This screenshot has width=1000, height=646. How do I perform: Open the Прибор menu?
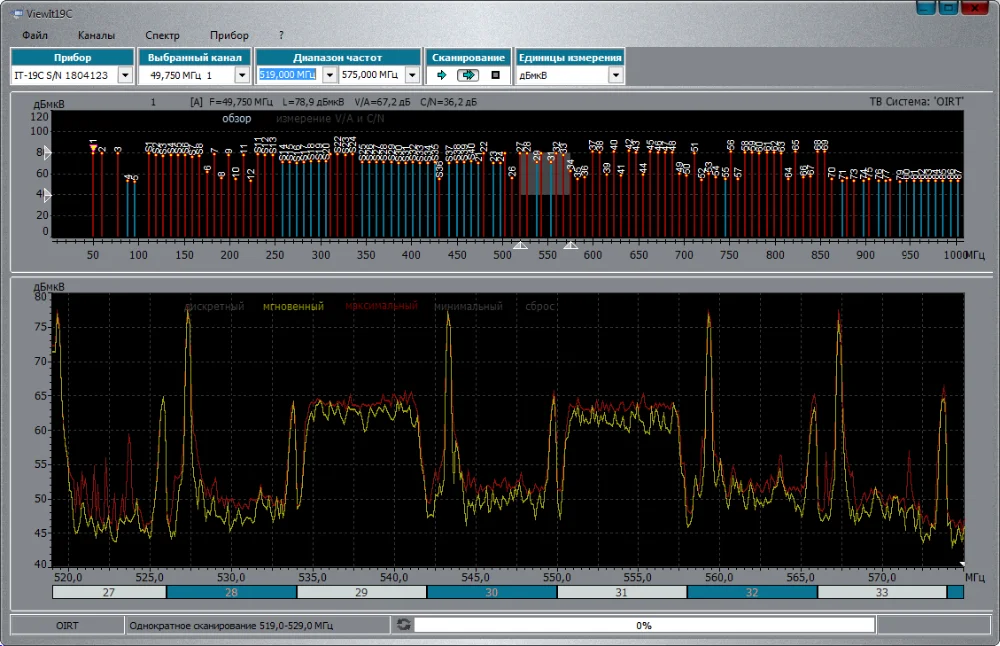click(229, 35)
